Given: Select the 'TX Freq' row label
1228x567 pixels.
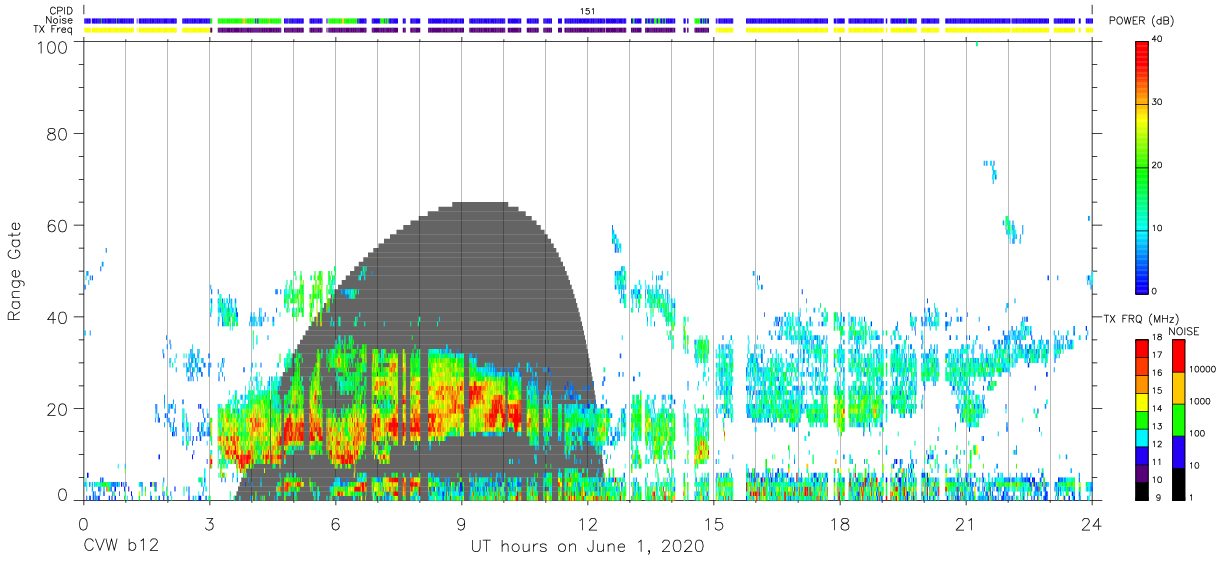Looking at the screenshot, I should pos(54,30).
